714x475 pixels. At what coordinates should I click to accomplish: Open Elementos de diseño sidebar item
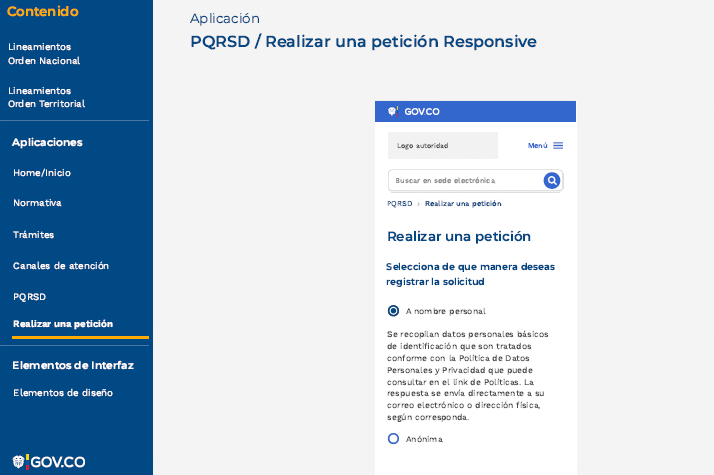pyautogui.click(x=63, y=393)
